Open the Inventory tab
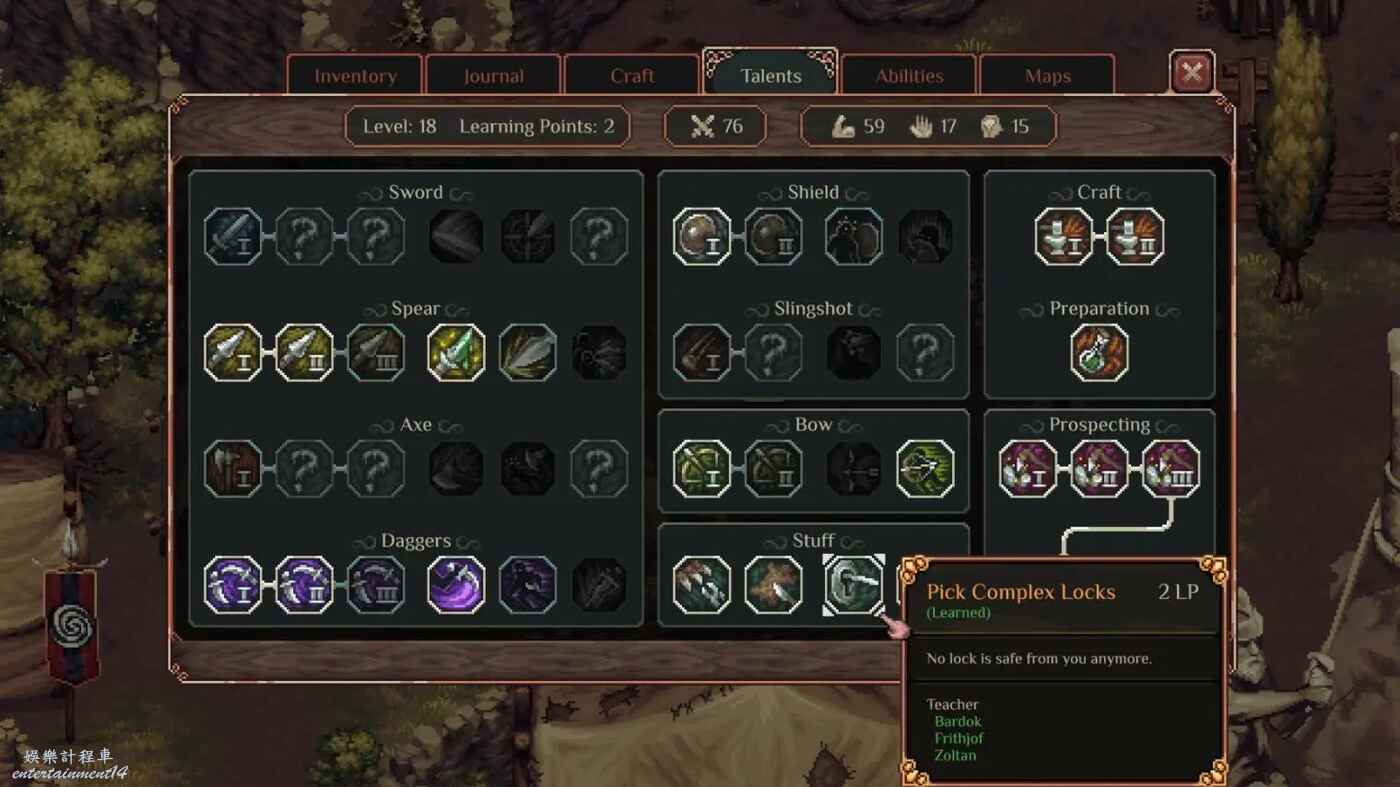Image resolution: width=1400 pixels, height=787 pixels. [x=355, y=76]
